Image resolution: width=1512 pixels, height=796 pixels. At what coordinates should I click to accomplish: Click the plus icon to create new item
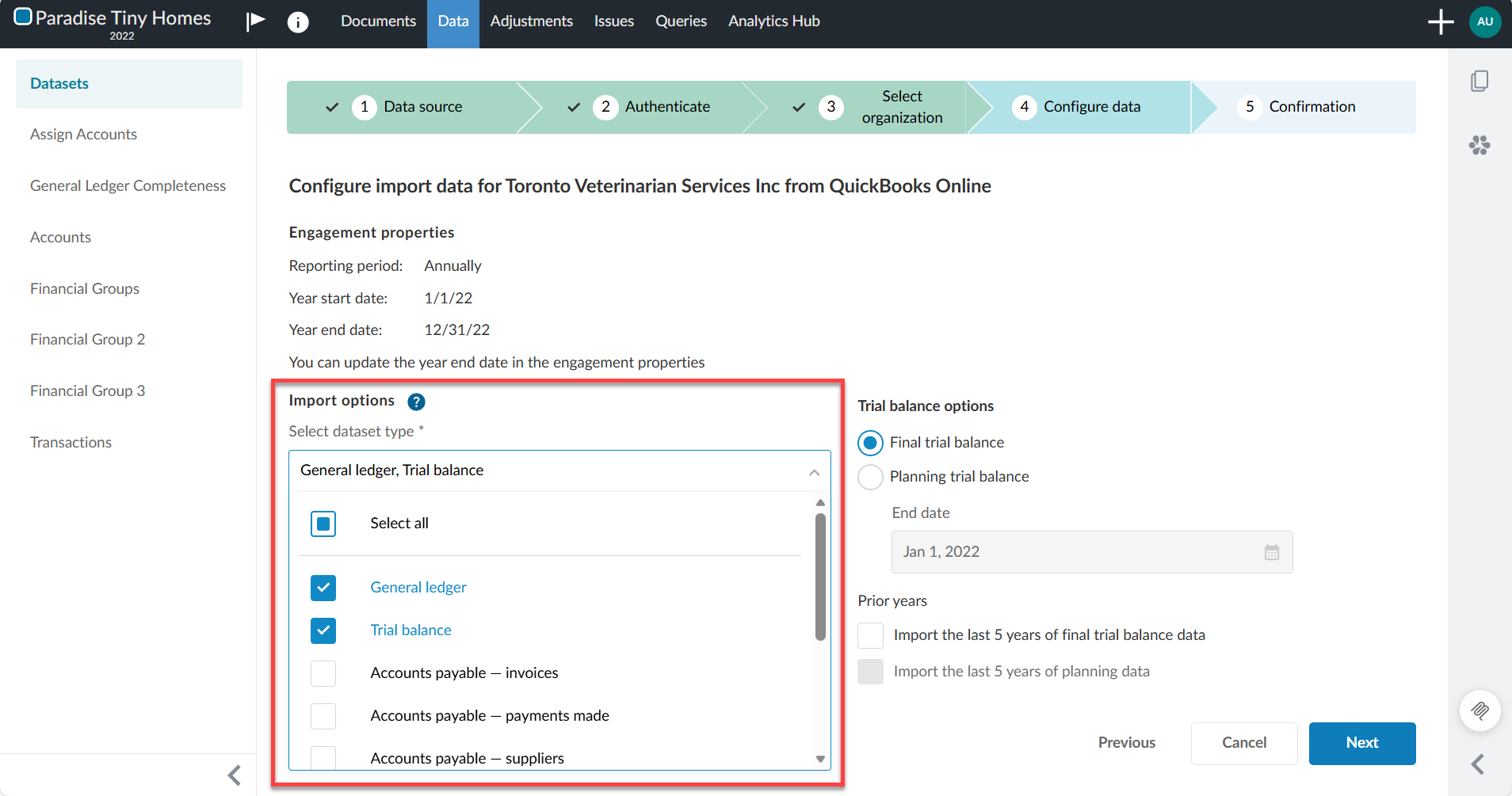tap(1441, 21)
